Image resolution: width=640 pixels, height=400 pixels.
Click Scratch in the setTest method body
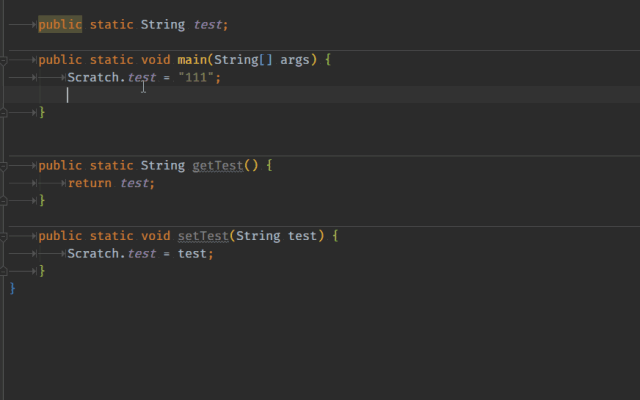point(93,253)
